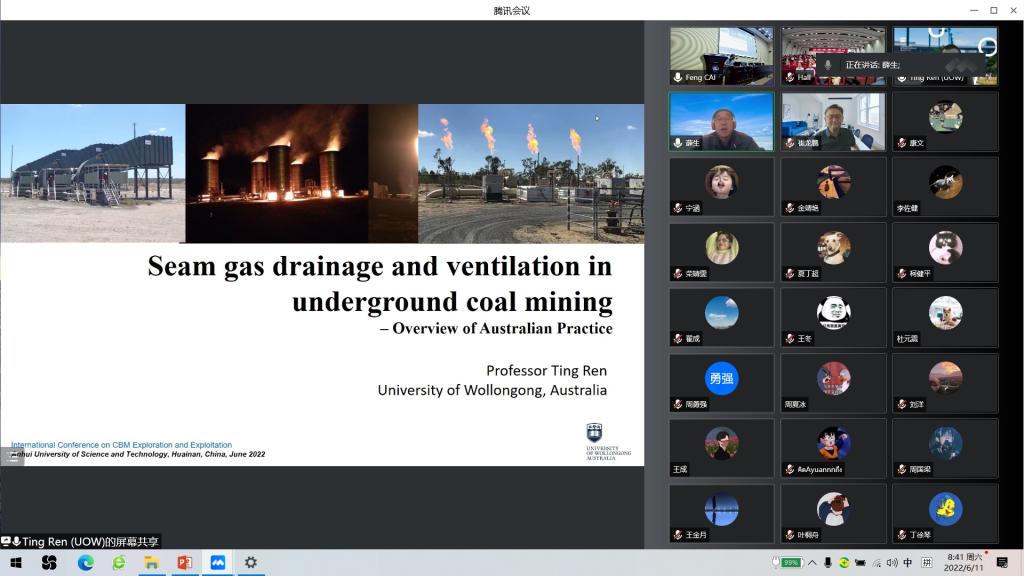Viewport: 1024px width, 576px height.
Task: Click the Windows Start button
Action: 16,563
